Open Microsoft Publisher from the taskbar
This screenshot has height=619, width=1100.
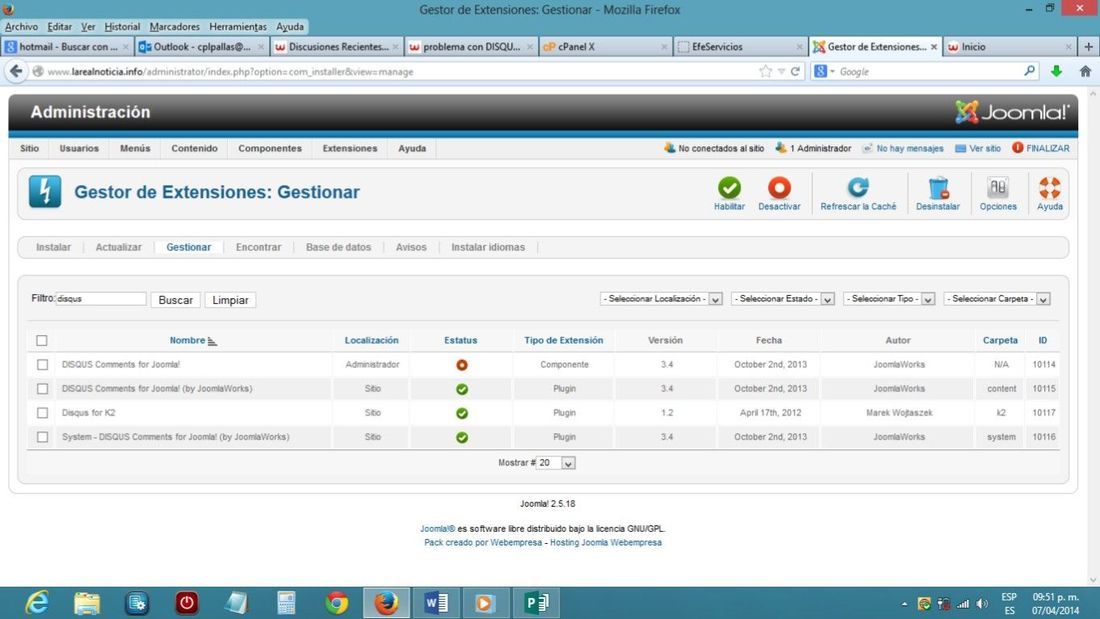[536, 603]
